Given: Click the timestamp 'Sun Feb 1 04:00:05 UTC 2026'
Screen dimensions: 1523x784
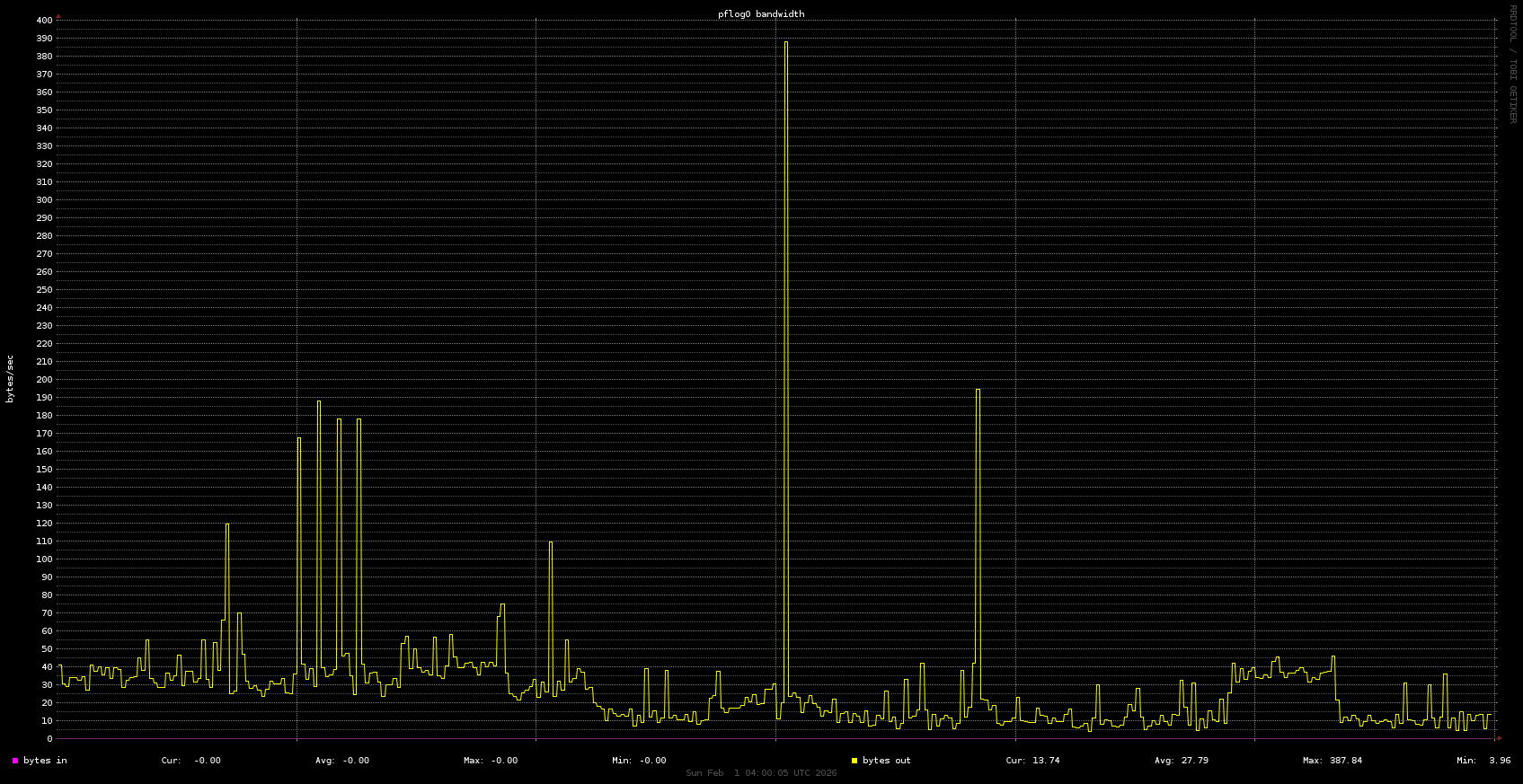Looking at the screenshot, I should coord(761,773).
